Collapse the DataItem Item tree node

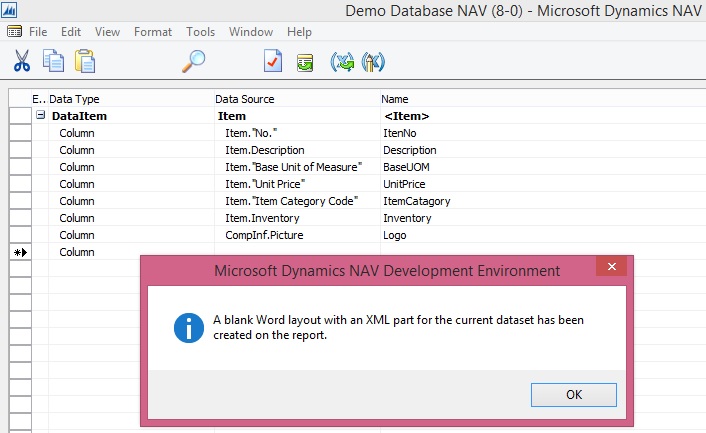[41, 116]
